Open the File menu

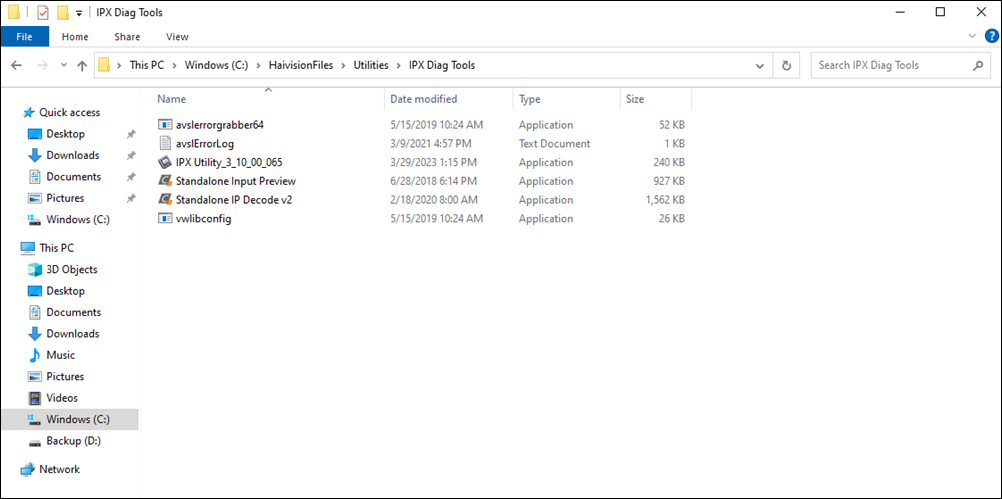pyautogui.click(x=24, y=37)
